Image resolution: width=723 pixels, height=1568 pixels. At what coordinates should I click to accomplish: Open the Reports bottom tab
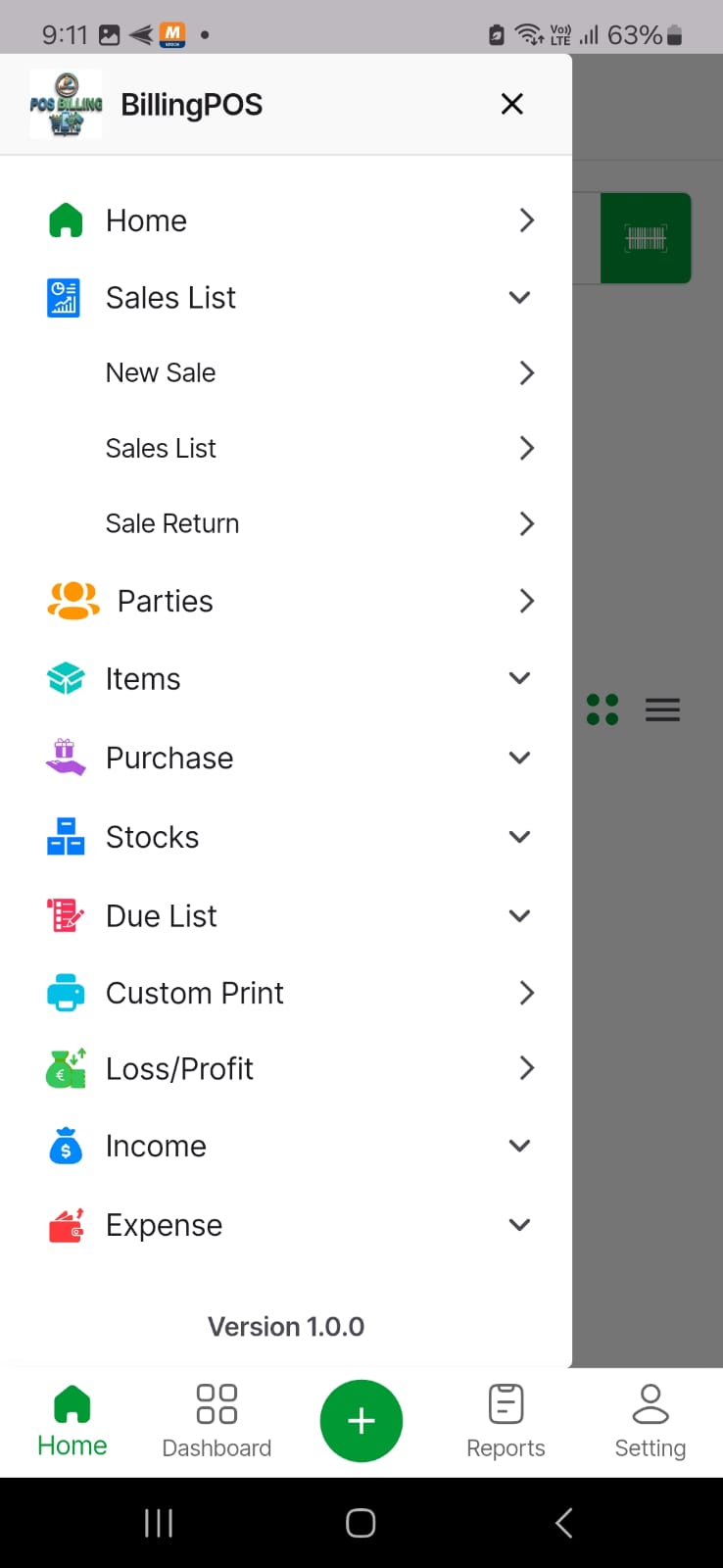coord(506,1421)
